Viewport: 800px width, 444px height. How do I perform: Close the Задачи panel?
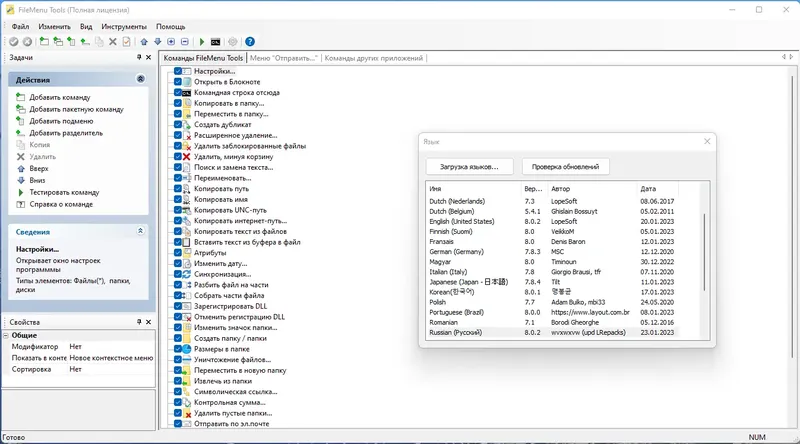pyautogui.click(x=148, y=58)
